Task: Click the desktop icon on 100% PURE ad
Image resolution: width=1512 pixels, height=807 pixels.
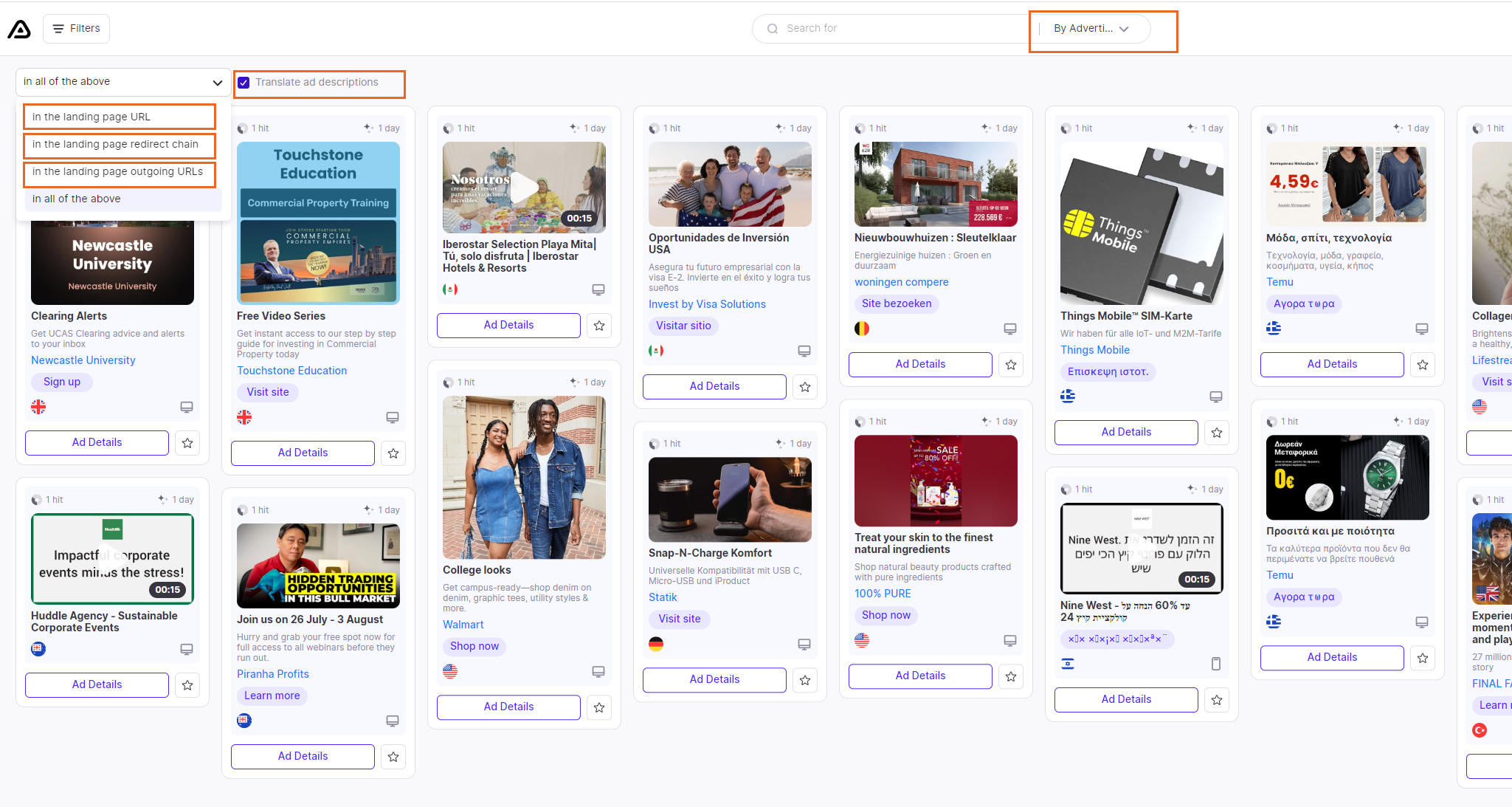Action: 1010,640
